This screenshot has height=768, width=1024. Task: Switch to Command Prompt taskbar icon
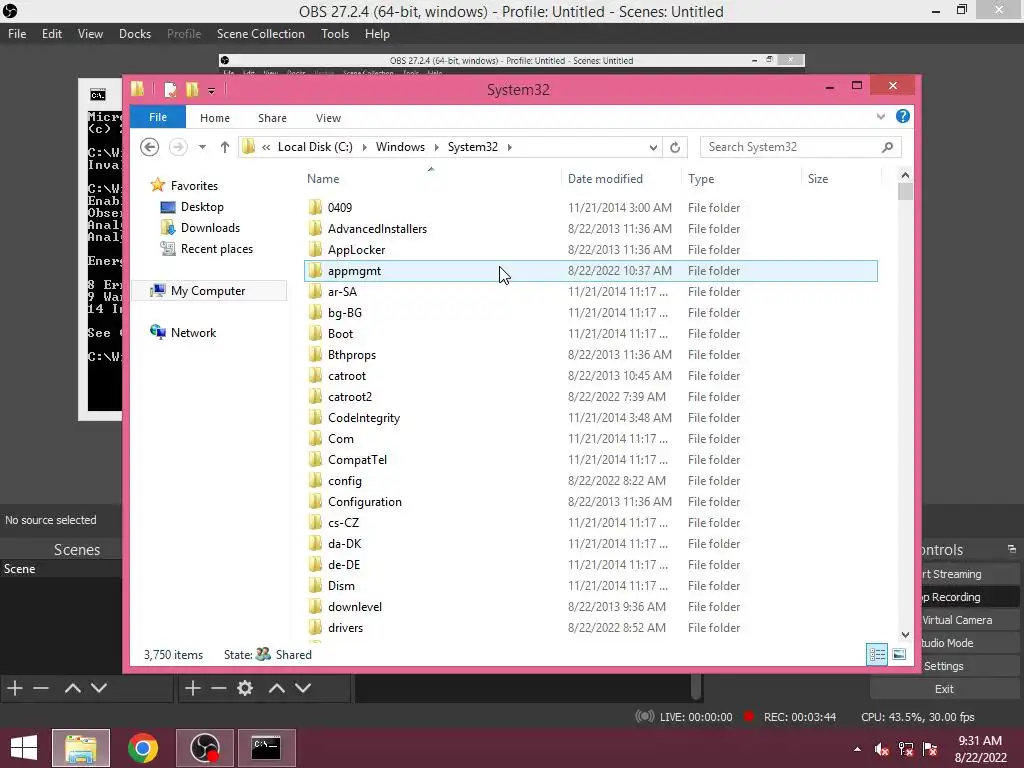click(x=266, y=748)
